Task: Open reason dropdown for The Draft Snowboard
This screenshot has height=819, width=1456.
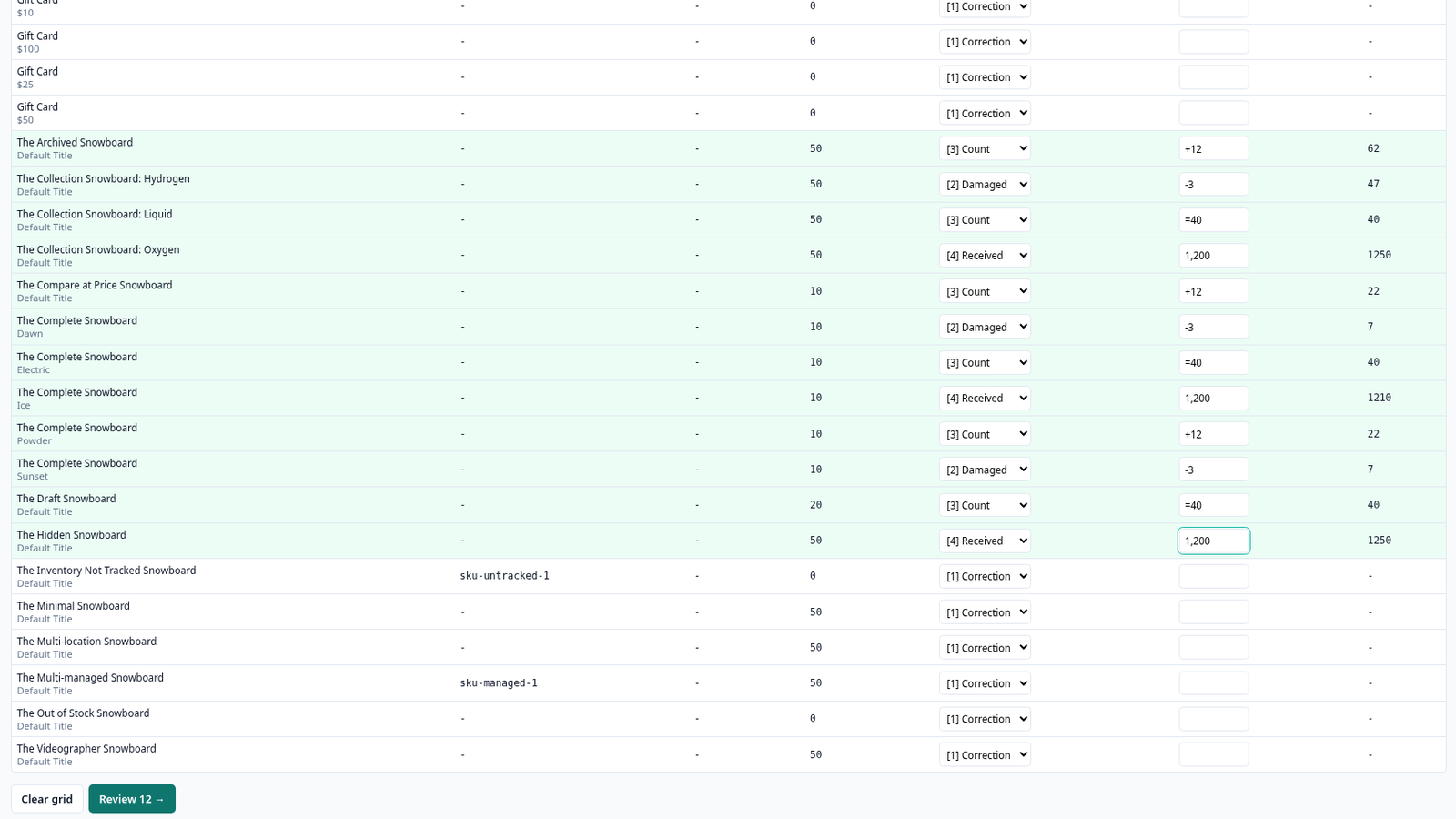Action: coord(985,505)
